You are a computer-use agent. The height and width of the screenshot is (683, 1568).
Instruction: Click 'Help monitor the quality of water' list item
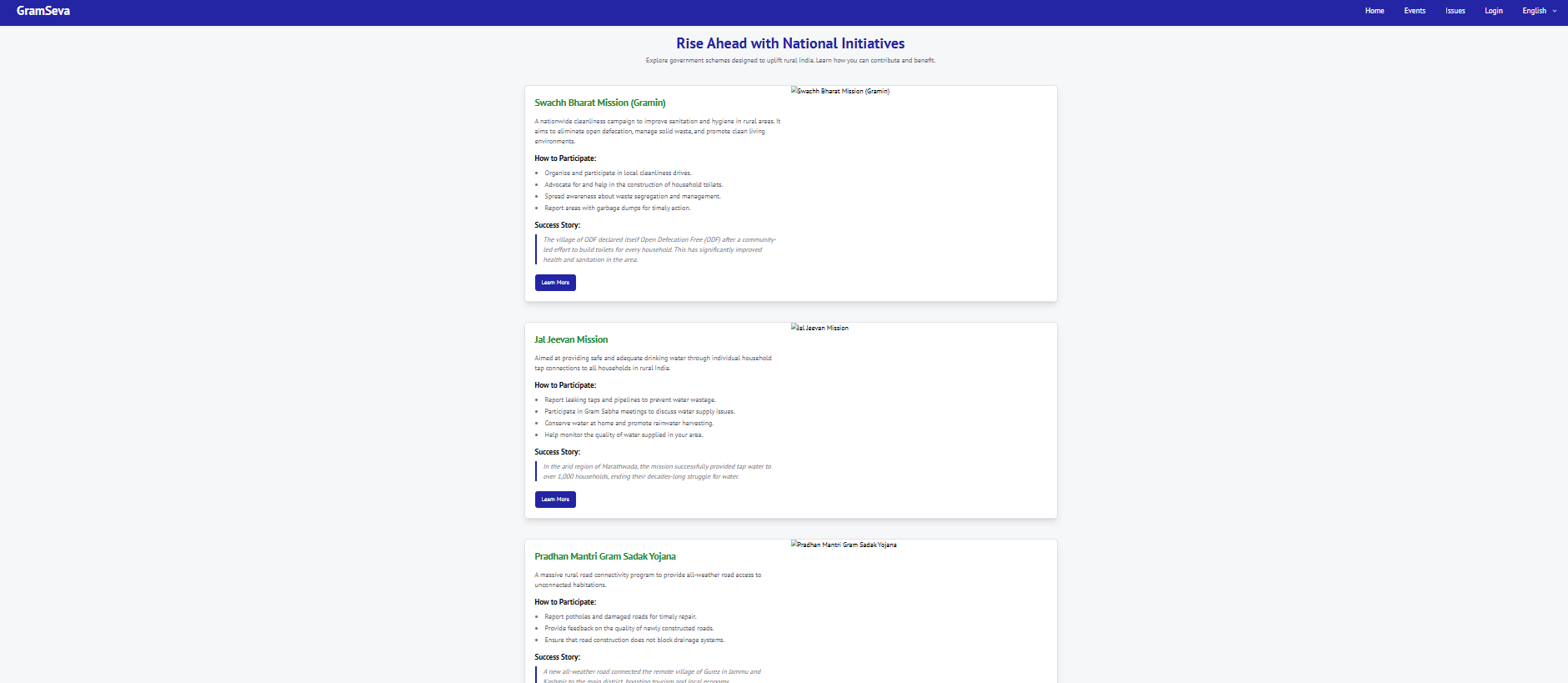[x=624, y=435]
